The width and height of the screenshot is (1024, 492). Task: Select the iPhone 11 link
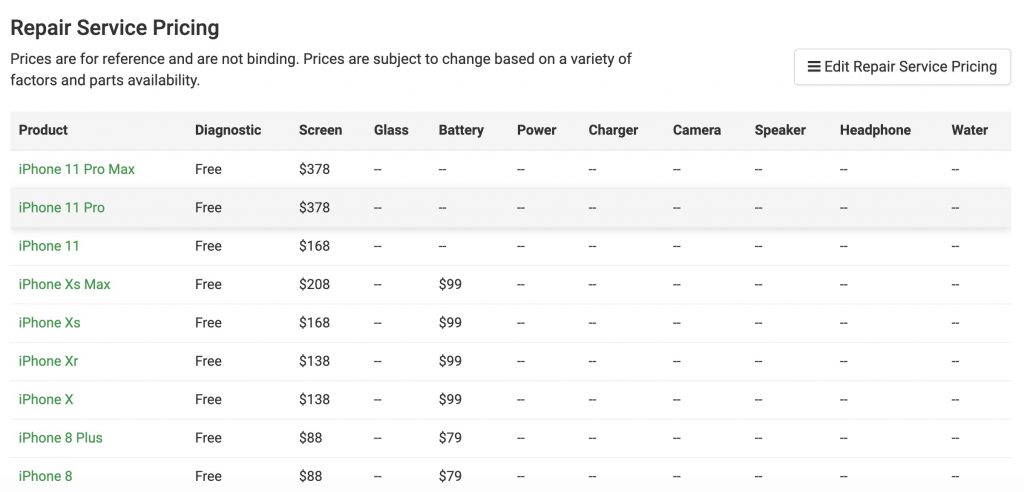click(49, 246)
